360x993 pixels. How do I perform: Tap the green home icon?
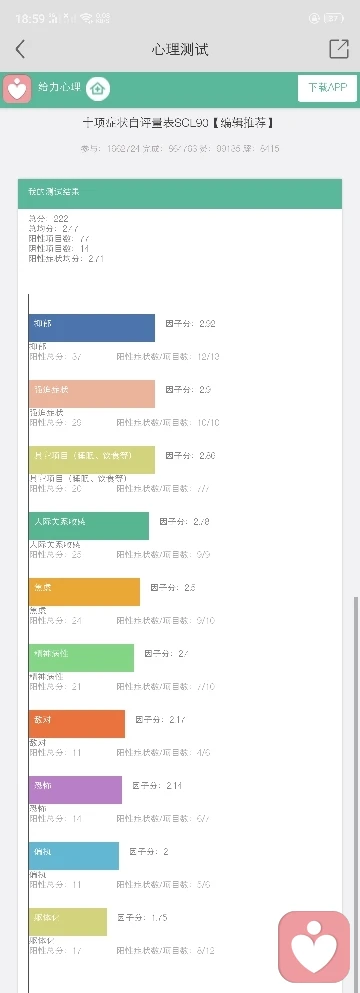[x=98, y=89]
